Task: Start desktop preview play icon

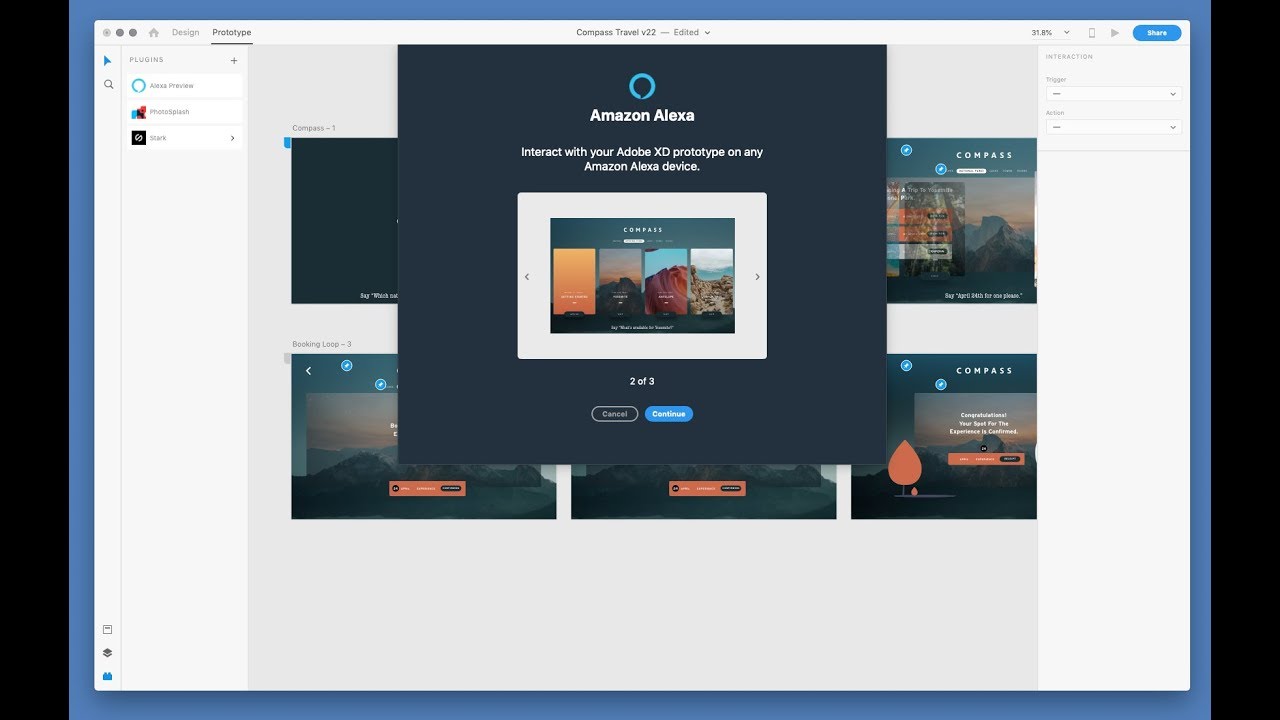Action: (1115, 33)
